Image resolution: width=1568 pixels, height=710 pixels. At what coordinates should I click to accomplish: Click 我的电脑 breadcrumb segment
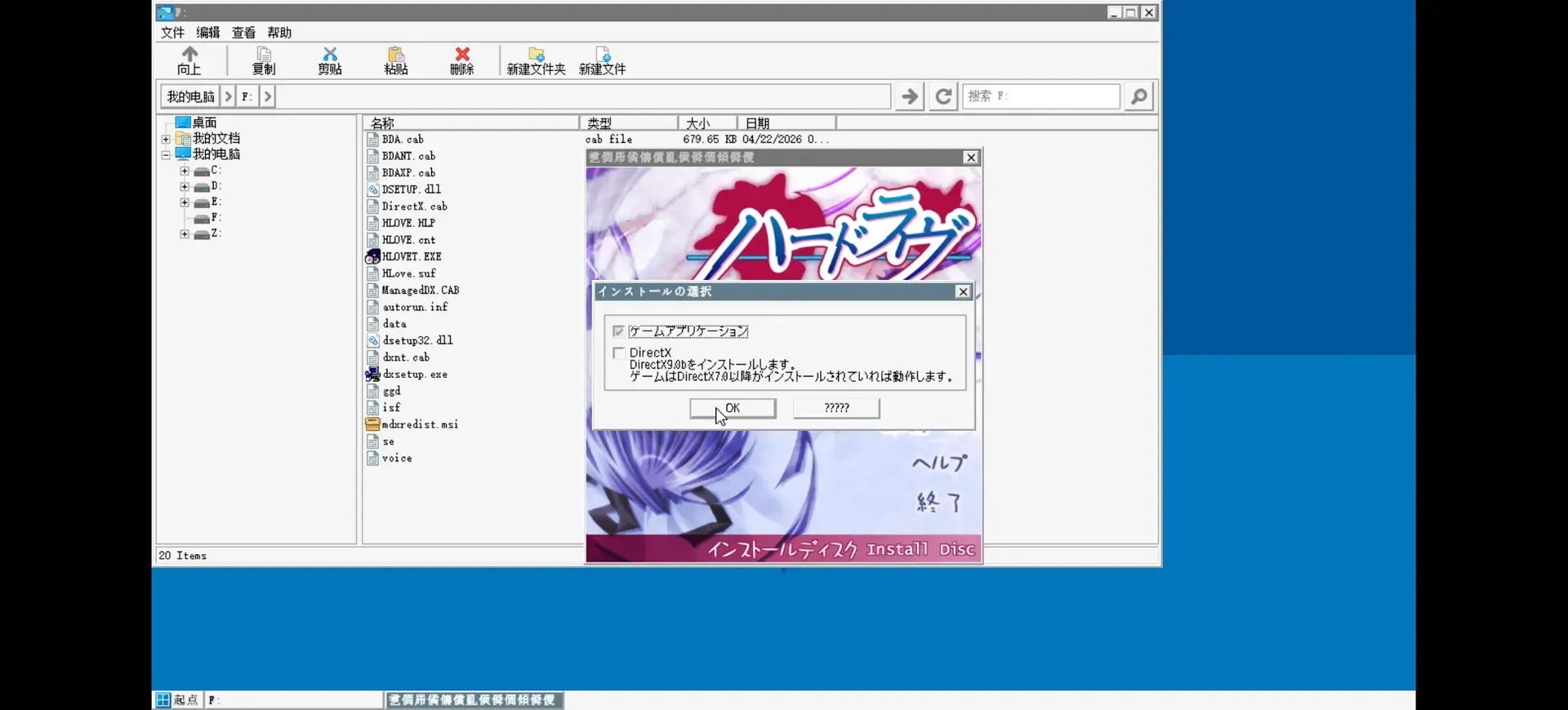190,96
